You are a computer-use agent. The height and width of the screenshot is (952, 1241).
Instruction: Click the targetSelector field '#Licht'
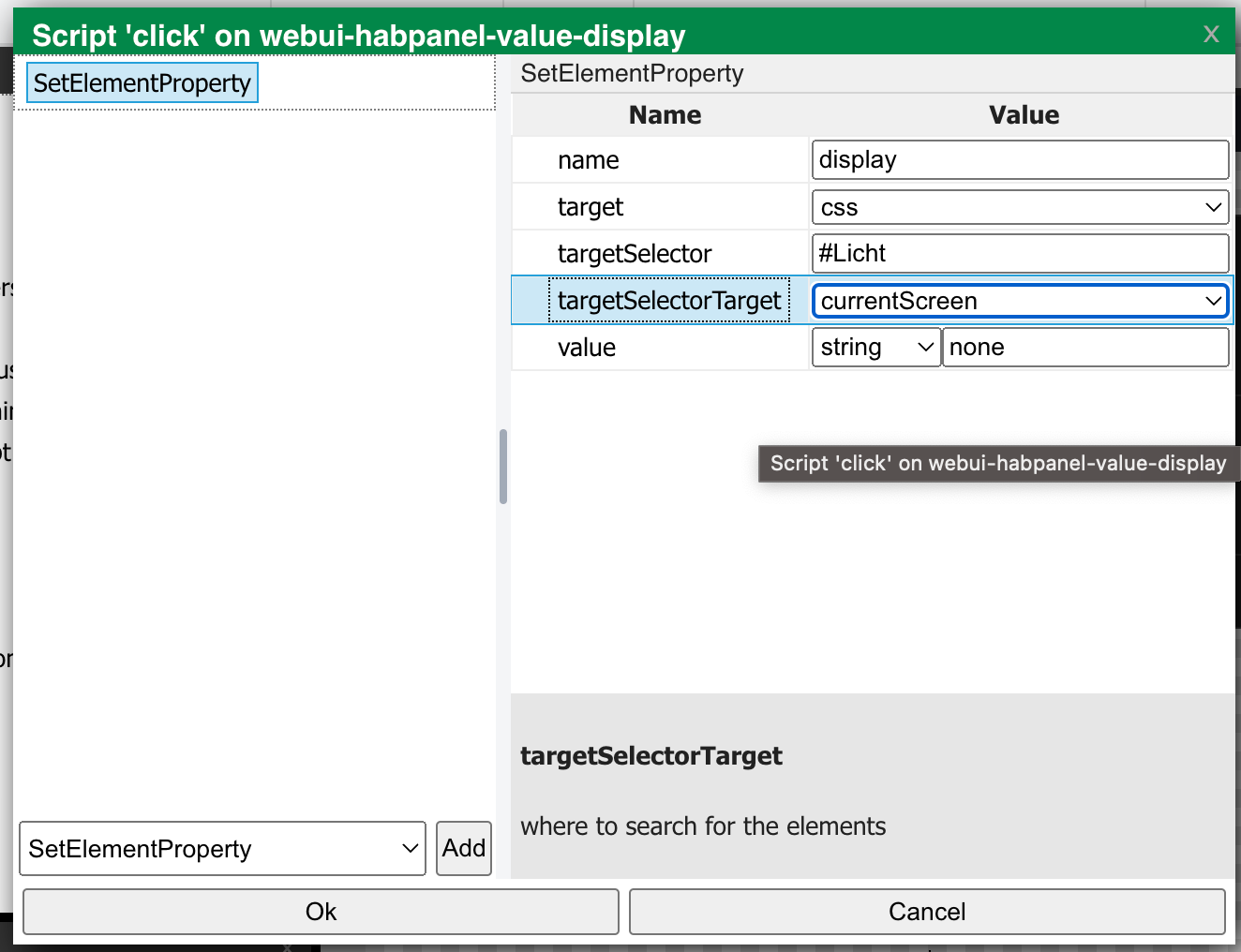pos(1020,253)
